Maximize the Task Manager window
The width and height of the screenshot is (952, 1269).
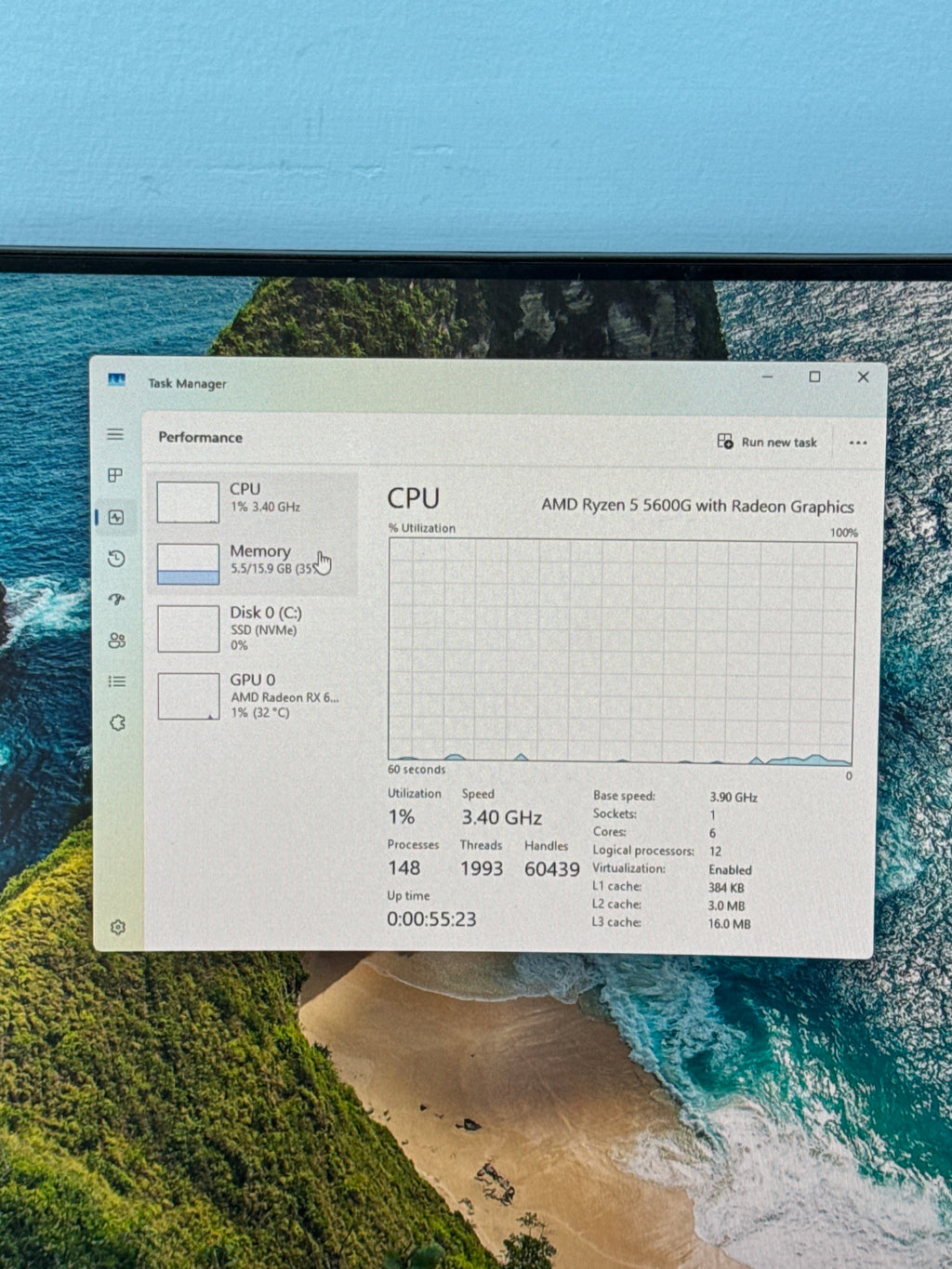click(814, 377)
